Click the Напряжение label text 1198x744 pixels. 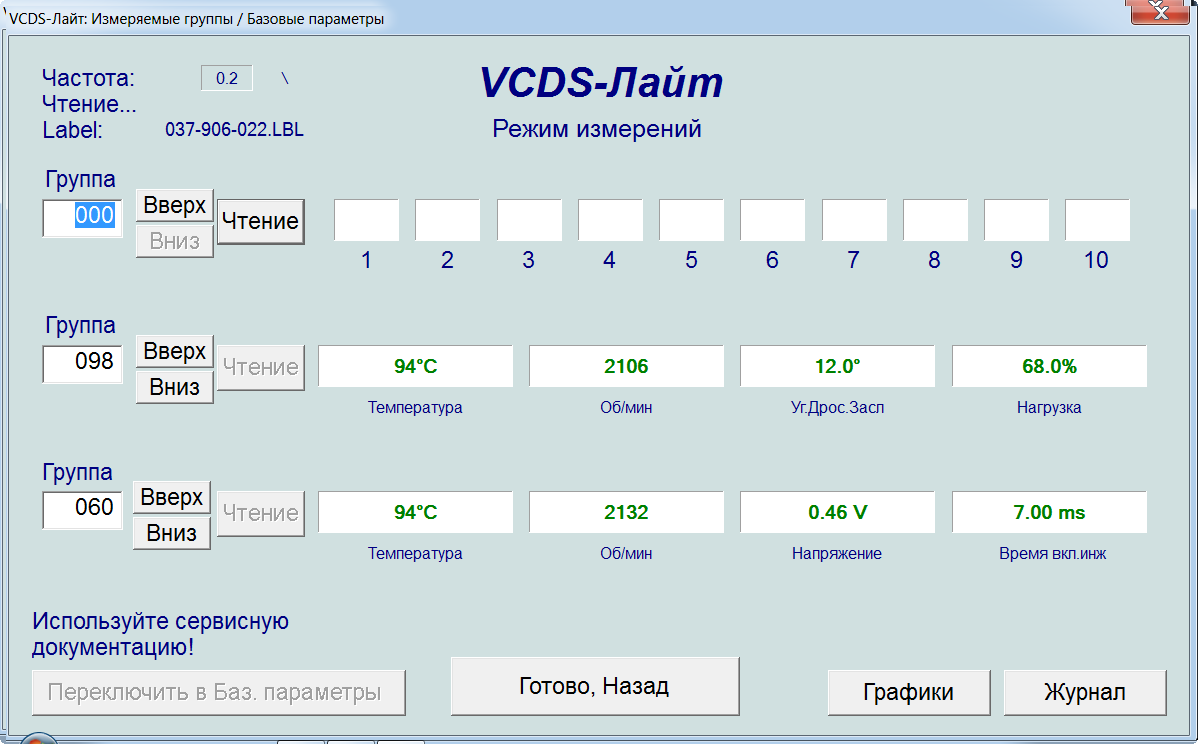coord(837,554)
